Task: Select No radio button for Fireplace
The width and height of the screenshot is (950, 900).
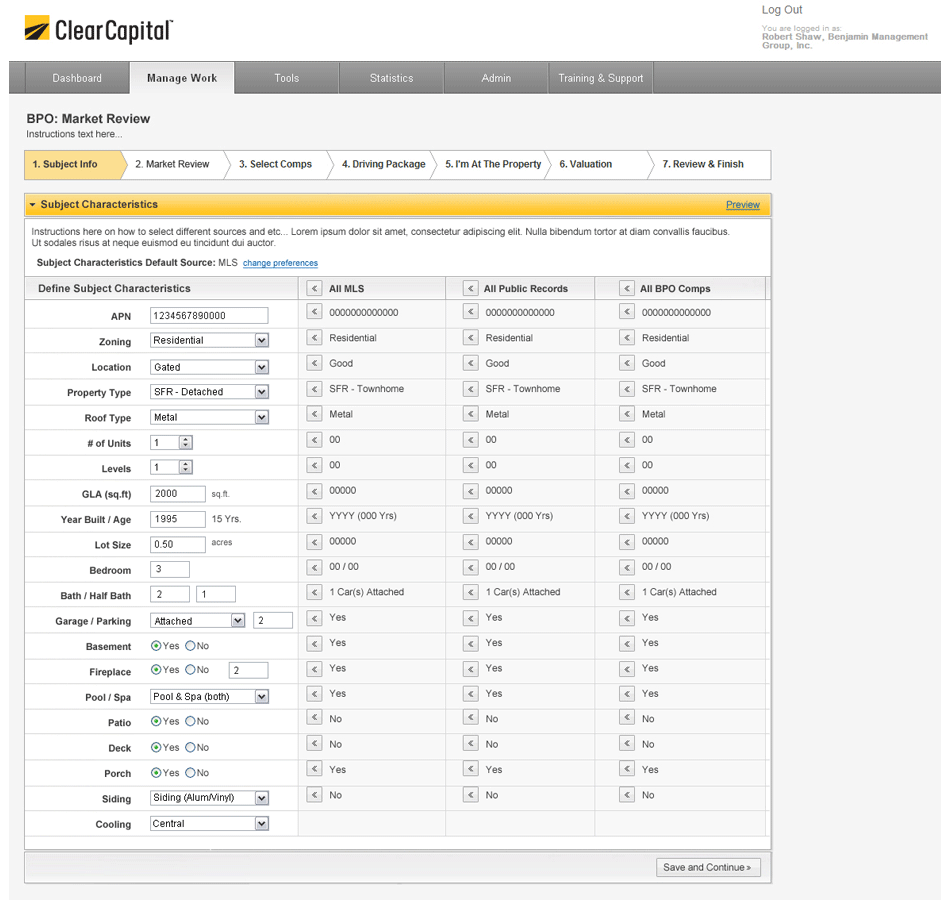Action: pyautogui.click(x=190, y=670)
